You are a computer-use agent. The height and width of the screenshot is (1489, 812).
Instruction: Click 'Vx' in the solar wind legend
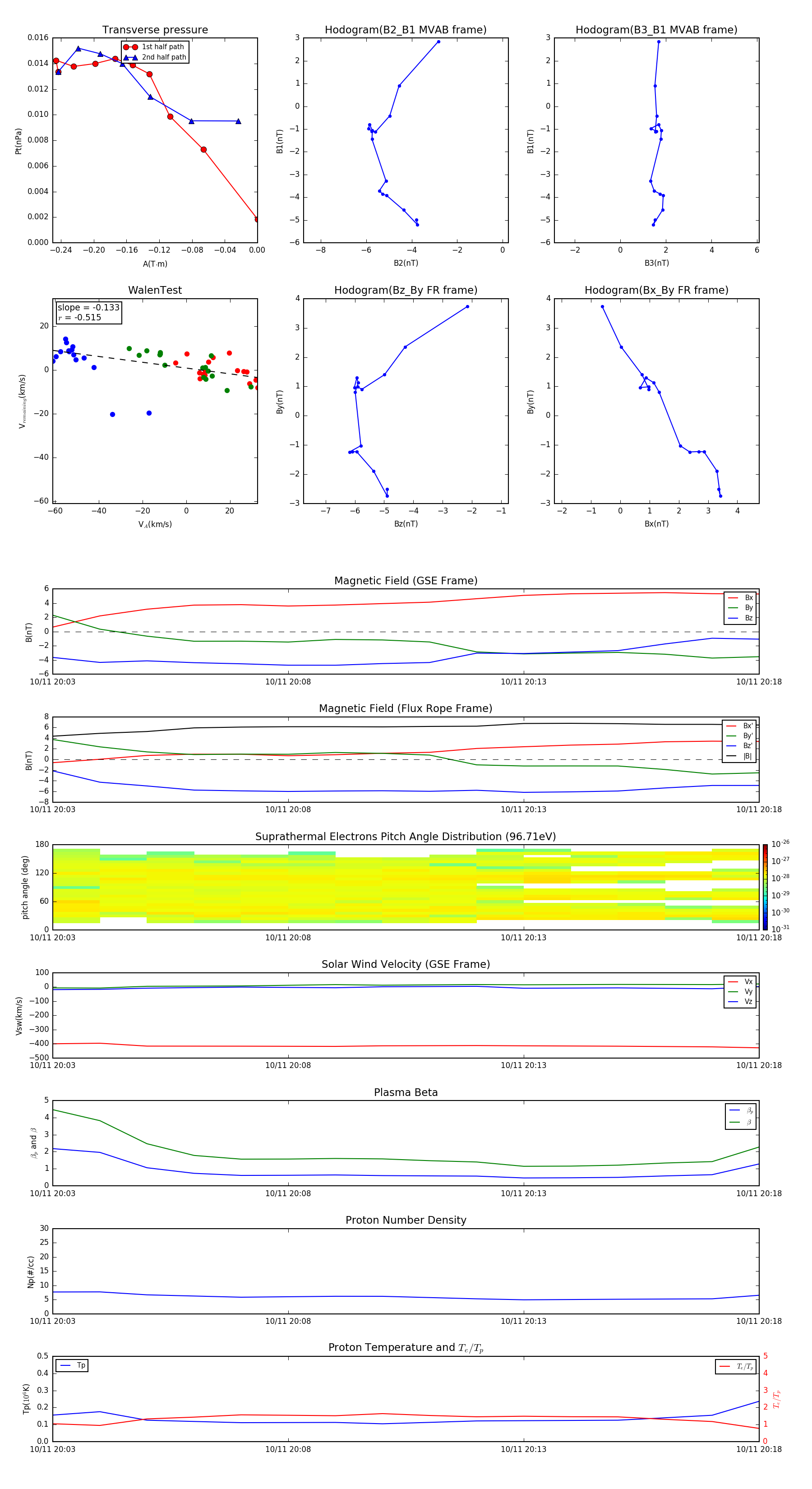point(748,981)
